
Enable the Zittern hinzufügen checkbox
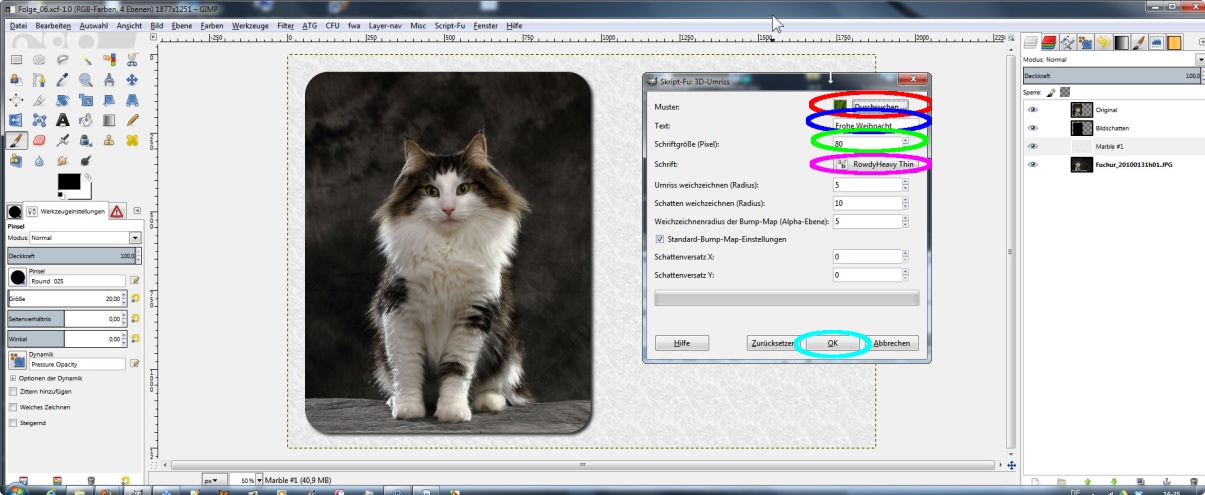pos(13,392)
